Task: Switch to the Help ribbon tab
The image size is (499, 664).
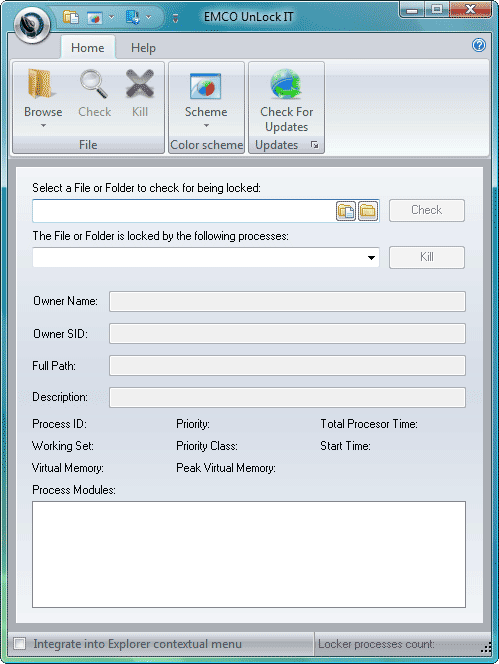Action: click(x=143, y=48)
